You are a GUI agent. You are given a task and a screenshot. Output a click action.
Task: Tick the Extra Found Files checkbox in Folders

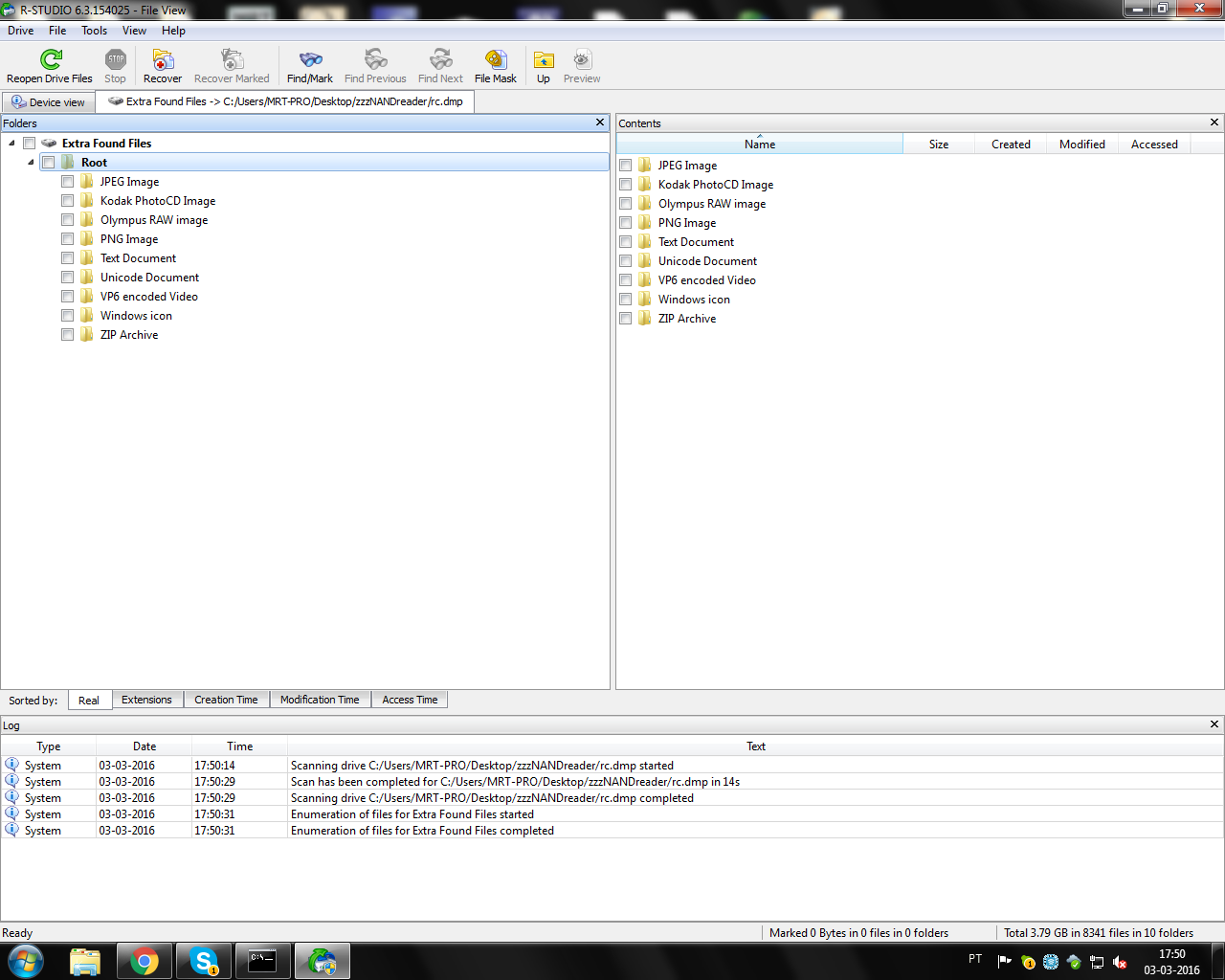(x=30, y=144)
